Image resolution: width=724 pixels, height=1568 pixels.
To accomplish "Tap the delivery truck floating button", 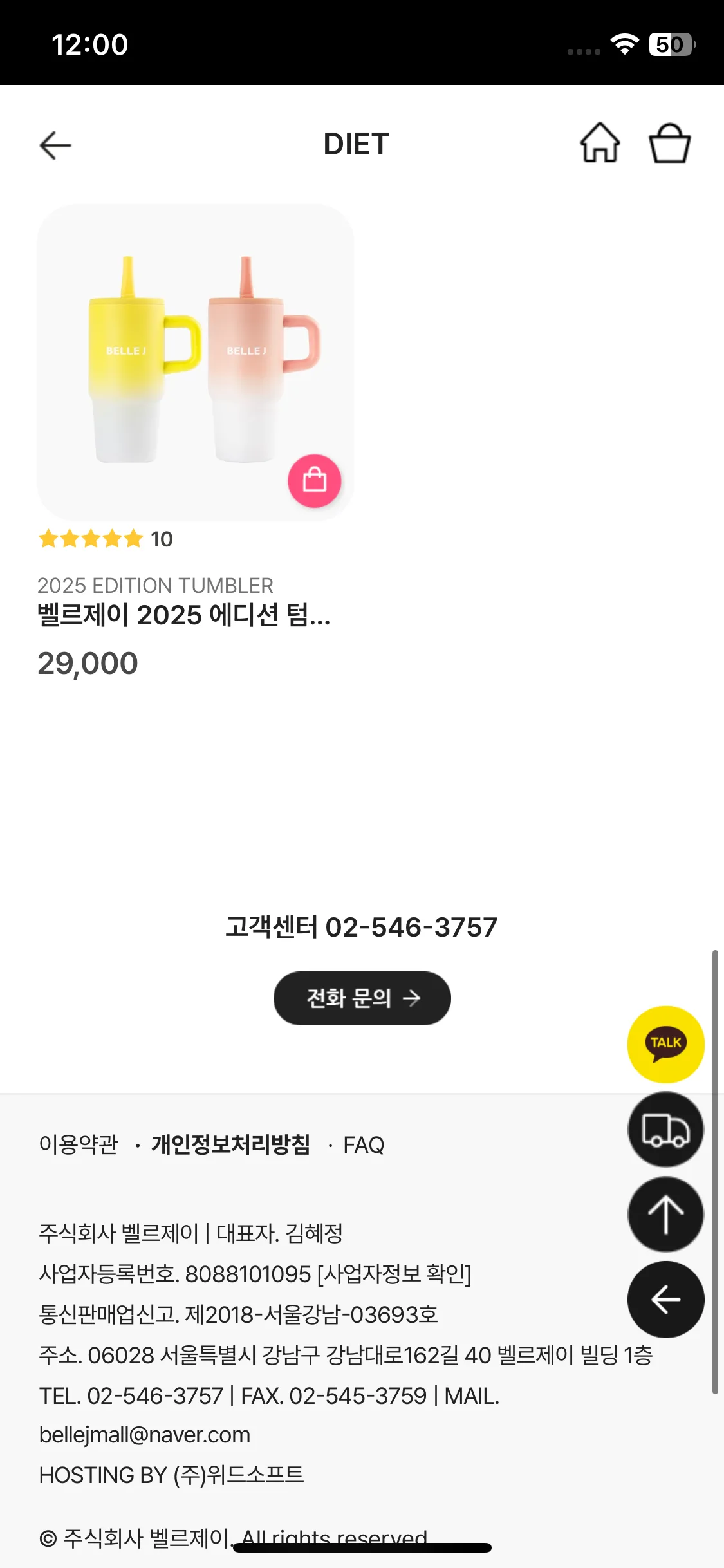I will pyautogui.click(x=665, y=1130).
